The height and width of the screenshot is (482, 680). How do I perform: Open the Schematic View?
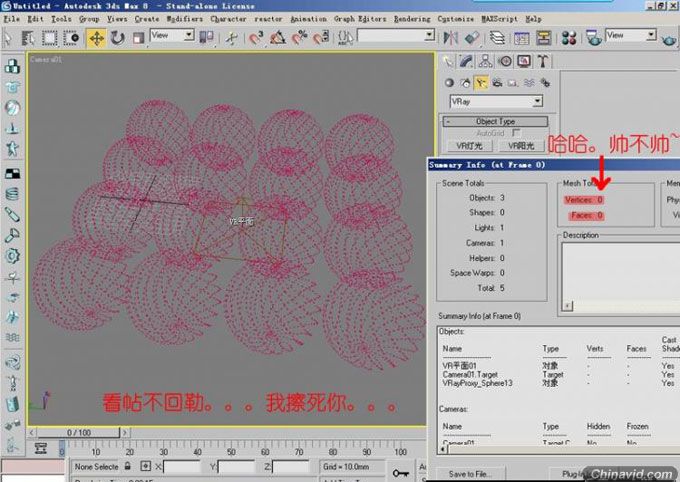pos(543,38)
